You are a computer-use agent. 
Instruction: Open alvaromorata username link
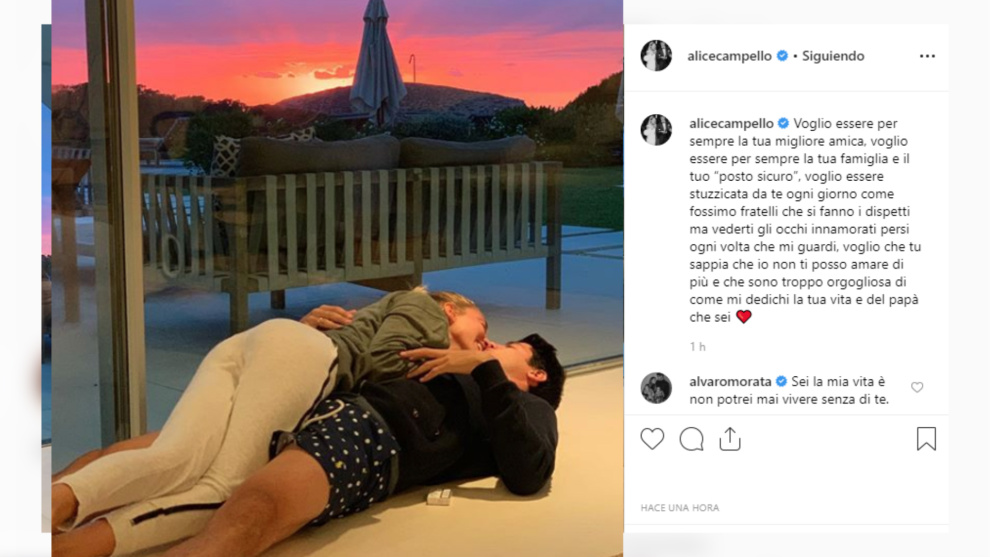[x=731, y=381]
